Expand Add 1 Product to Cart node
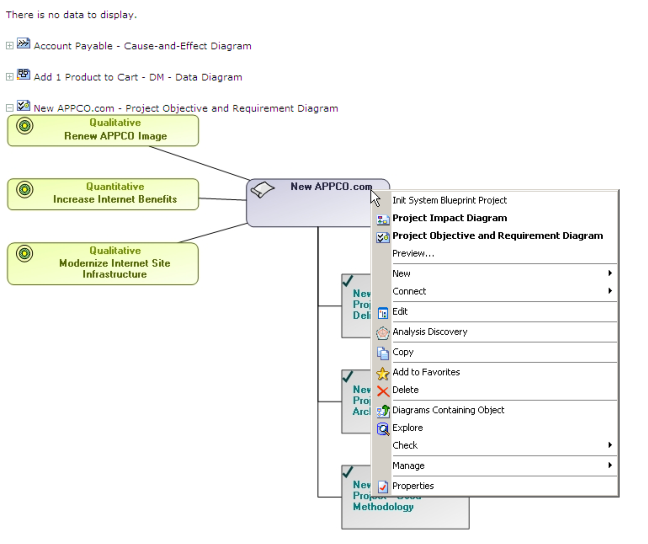This screenshot has height=544, width=648. point(10,77)
